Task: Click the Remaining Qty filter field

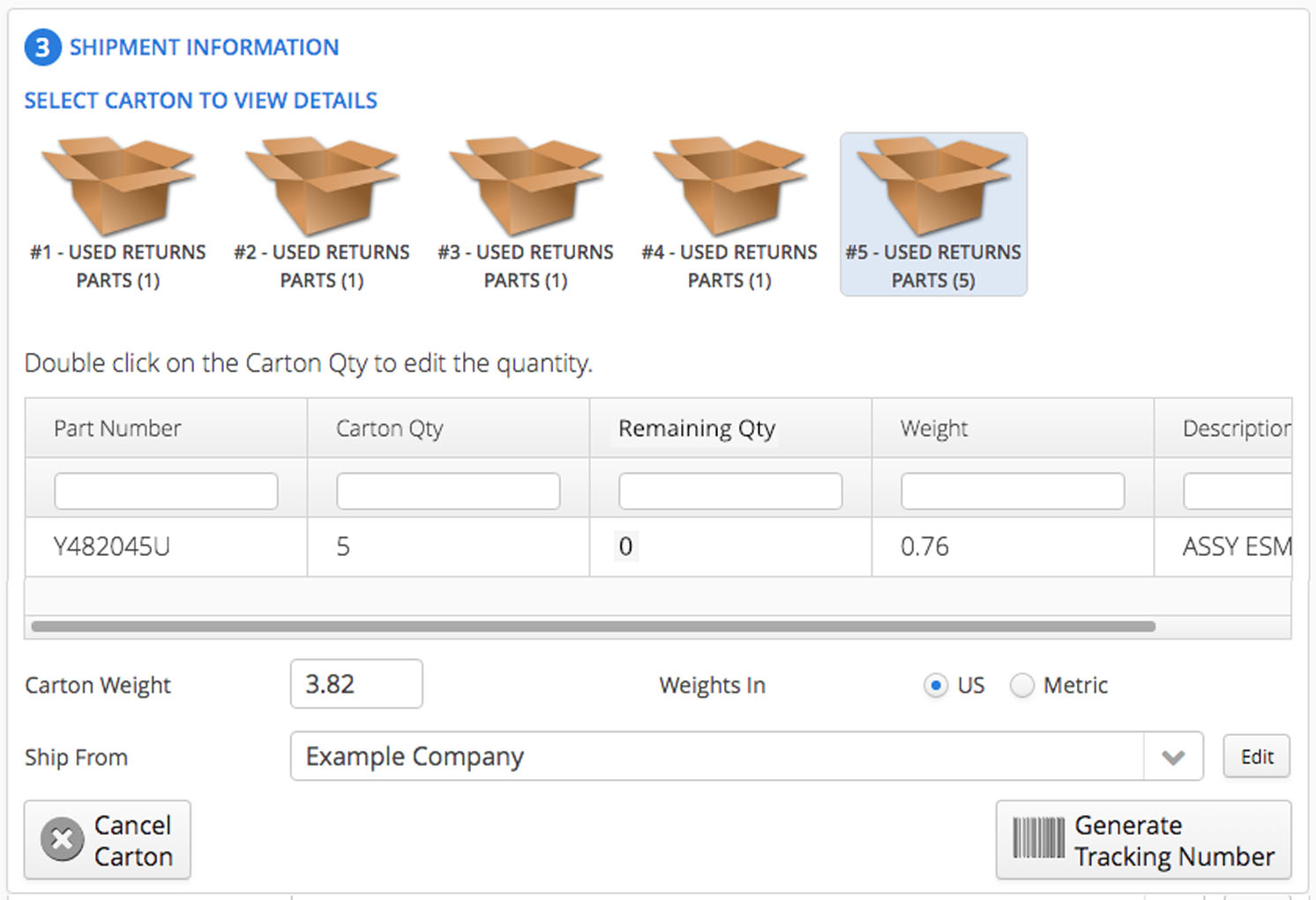Action: [730, 491]
